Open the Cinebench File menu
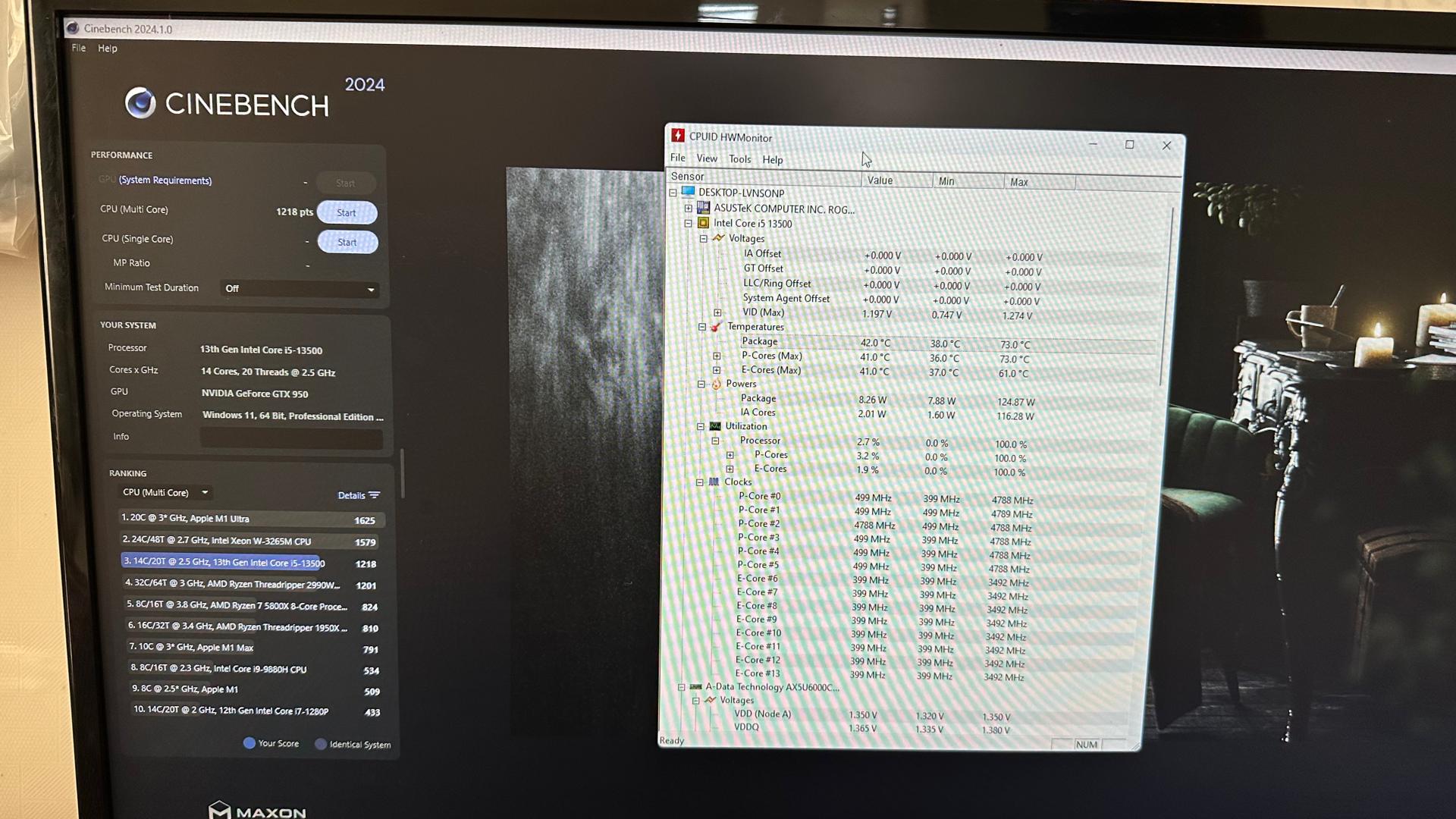1456x819 pixels. pyautogui.click(x=79, y=48)
